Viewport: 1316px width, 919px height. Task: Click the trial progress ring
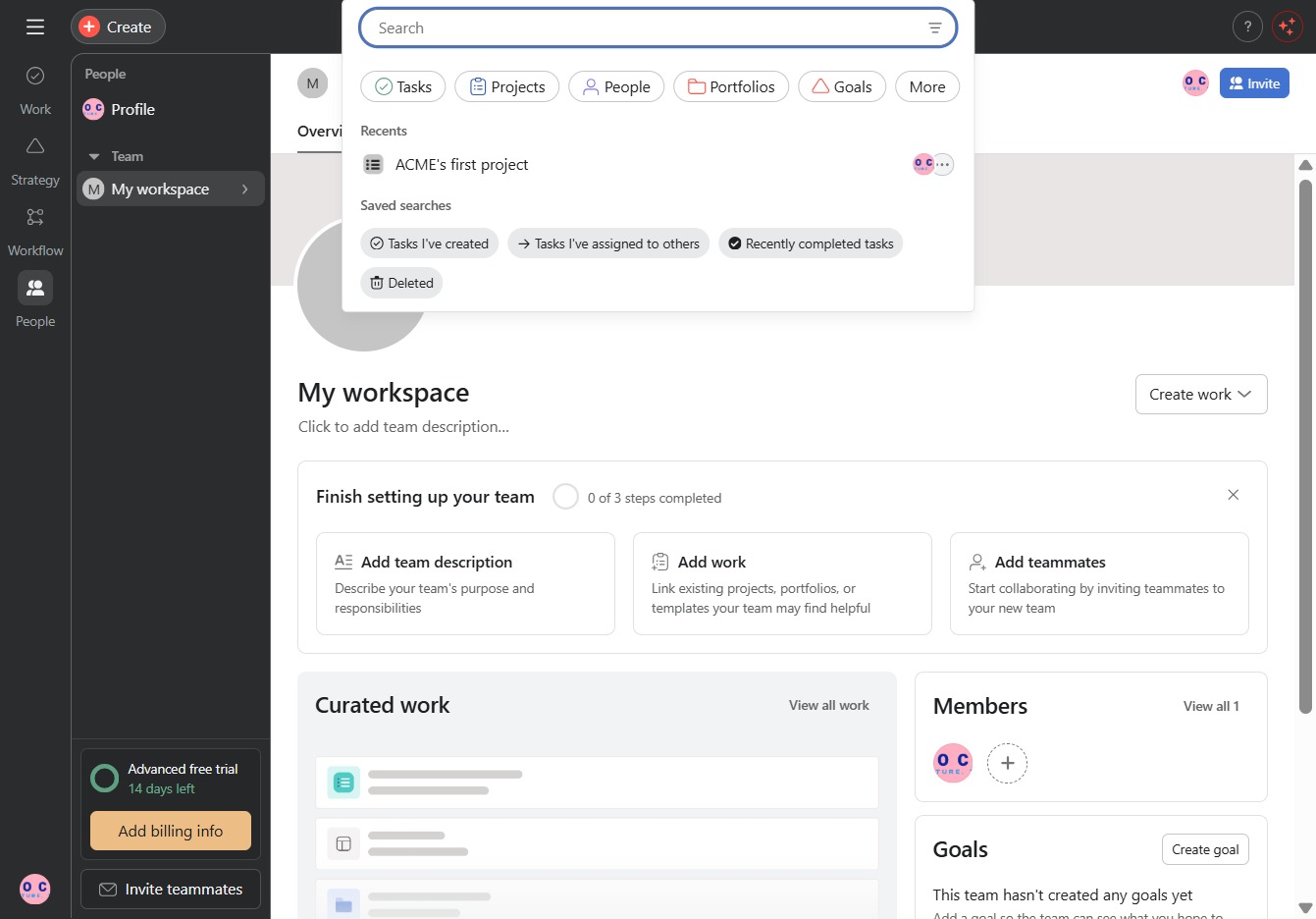click(104, 779)
